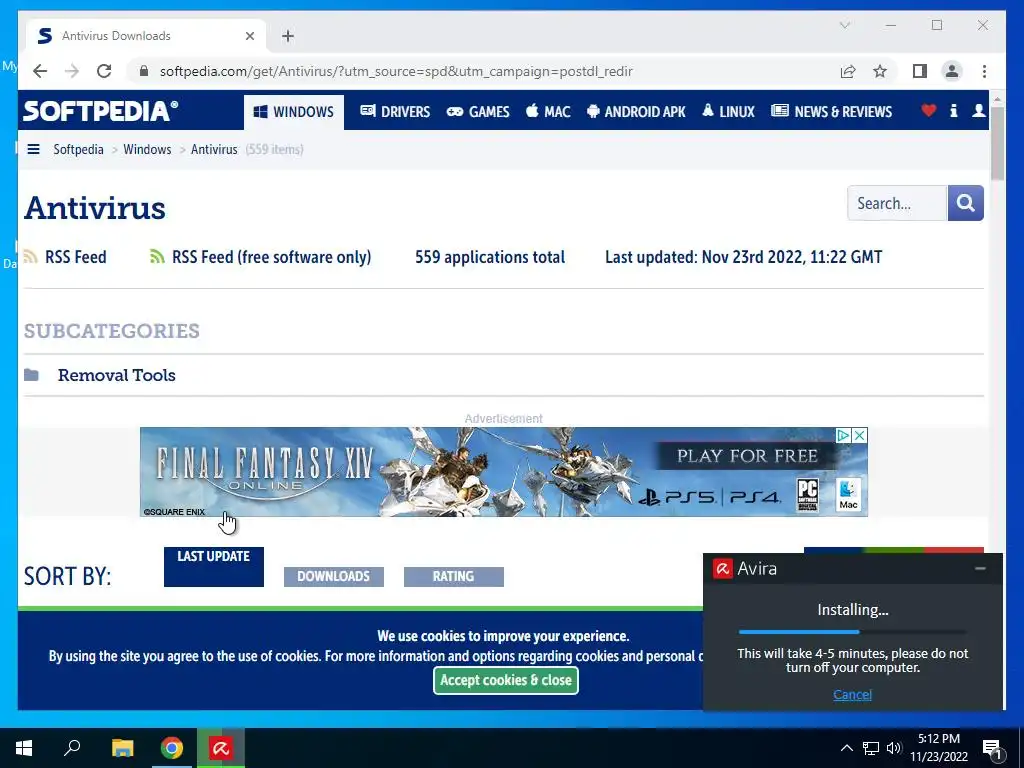Click the AdChoices triangle icon
Image resolution: width=1024 pixels, height=768 pixels.
click(x=843, y=436)
